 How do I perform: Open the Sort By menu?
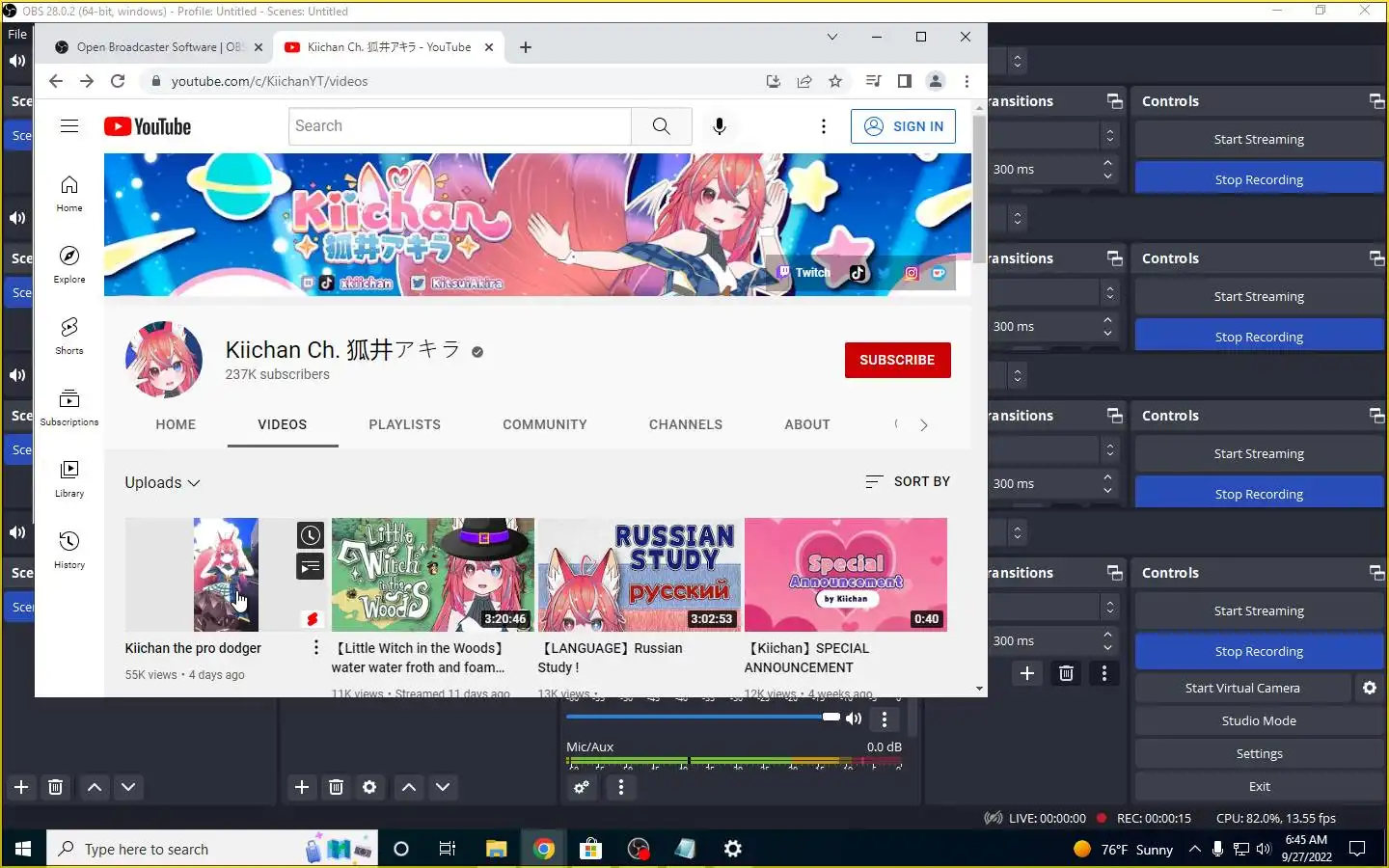(x=908, y=481)
